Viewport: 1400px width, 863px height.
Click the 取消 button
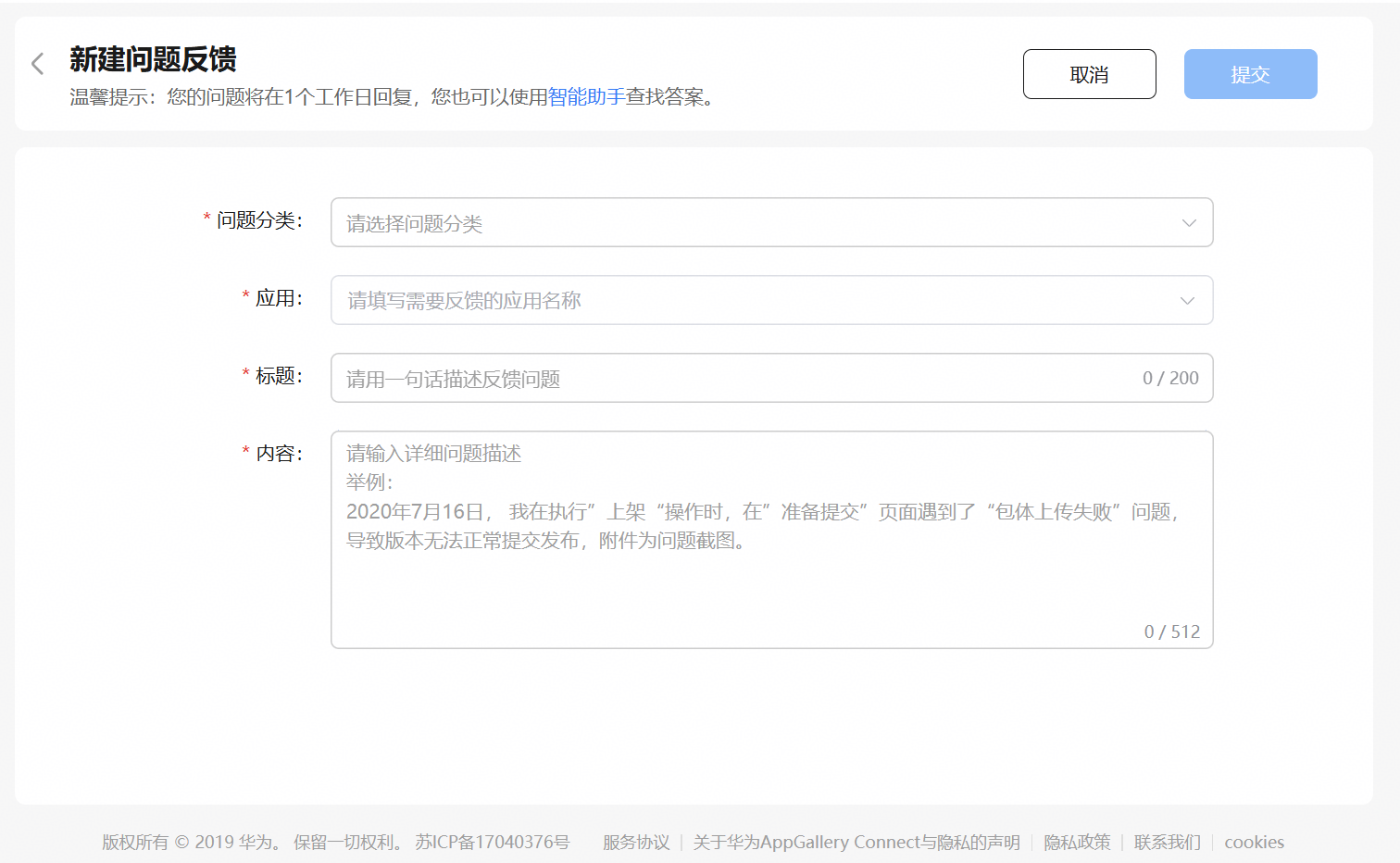(1089, 74)
